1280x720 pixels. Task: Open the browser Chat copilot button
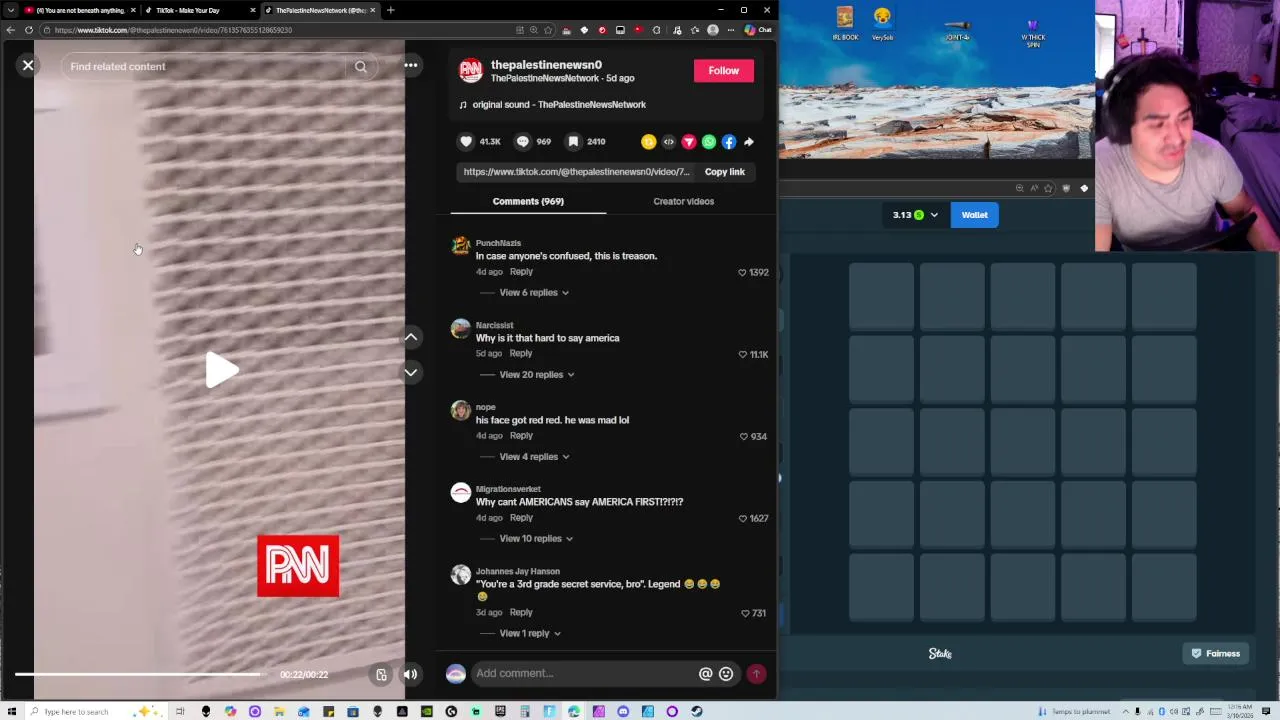point(758,30)
